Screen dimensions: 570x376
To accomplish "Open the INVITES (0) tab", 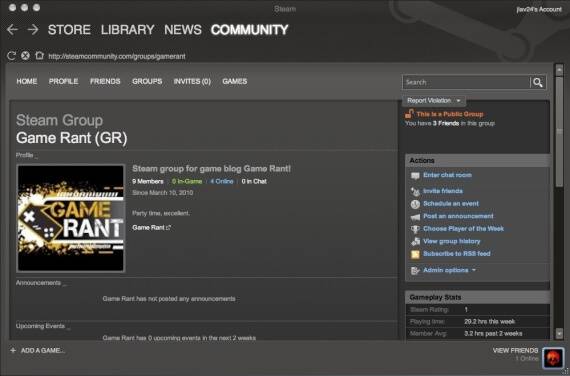I will [192, 81].
